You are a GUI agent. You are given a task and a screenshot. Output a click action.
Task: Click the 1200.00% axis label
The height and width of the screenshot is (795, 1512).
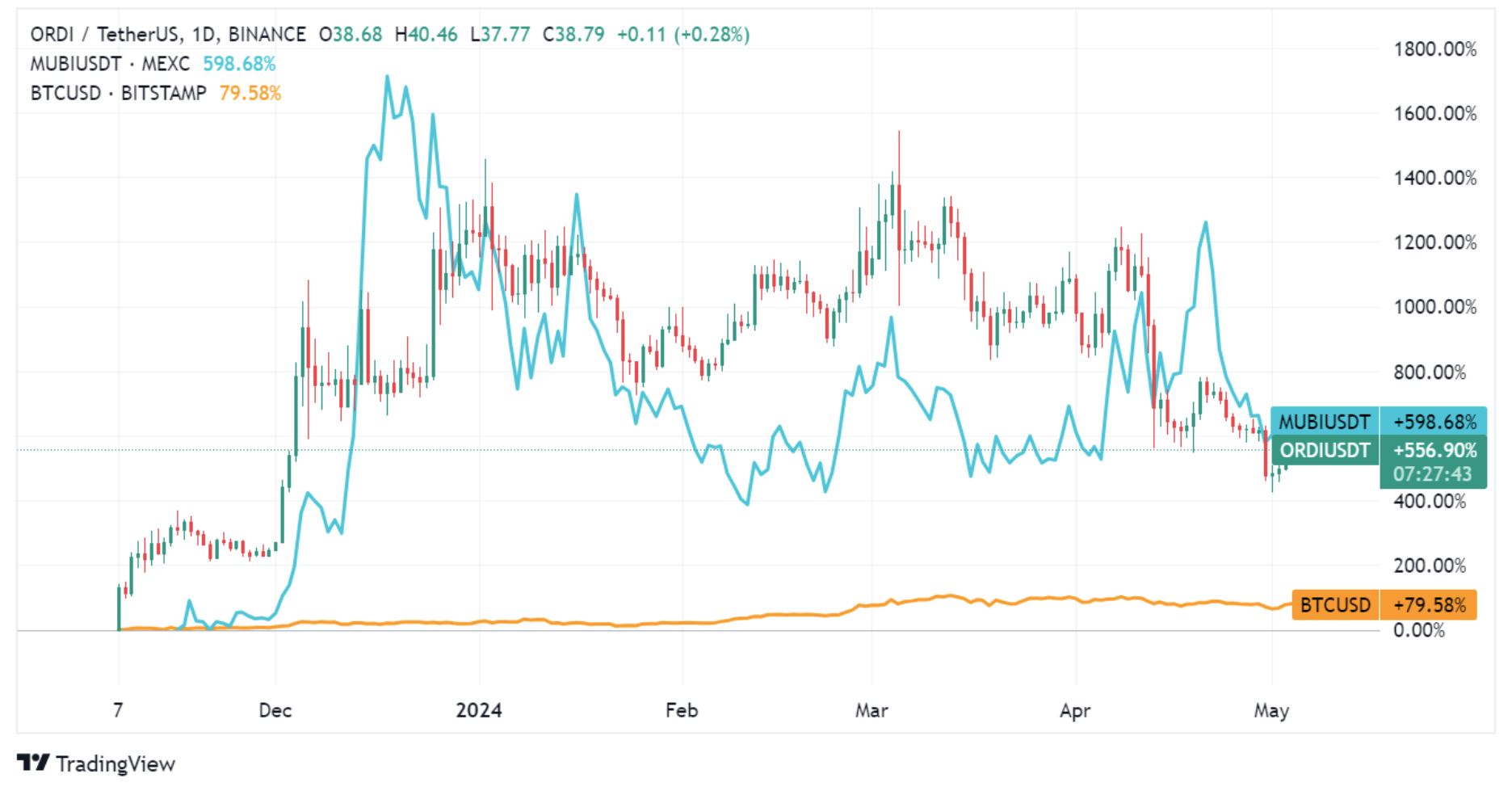click(x=1435, y=243)
